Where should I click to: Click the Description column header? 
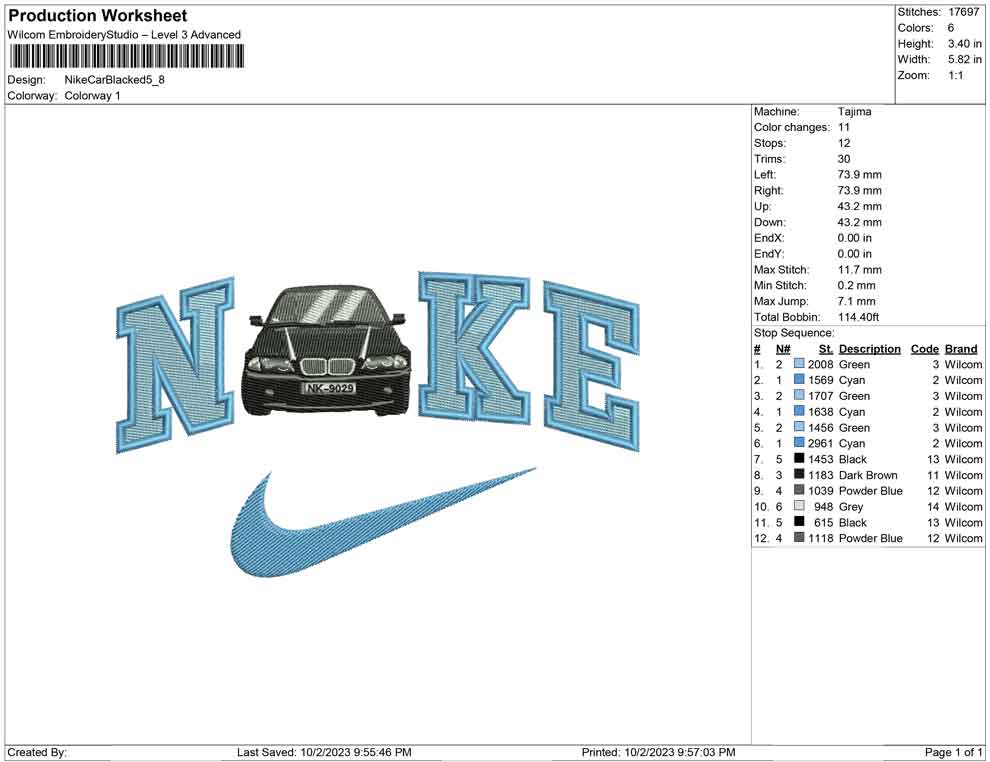(870, 348)
